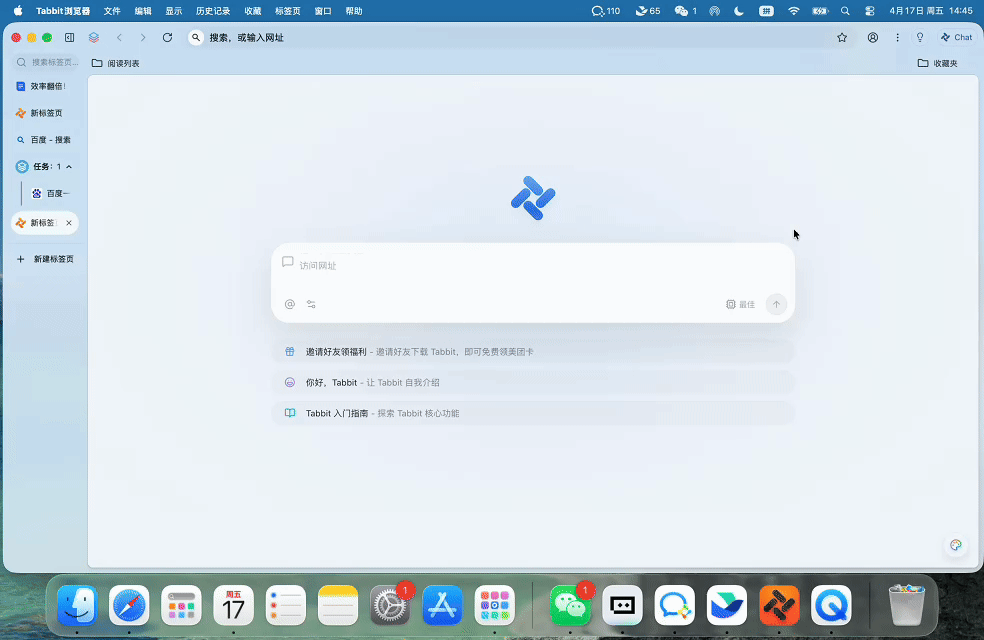The width and height of the screenshot is (984, 640).
Task: Open WeChat from the Dock
Action: click(x=570, y=605)
